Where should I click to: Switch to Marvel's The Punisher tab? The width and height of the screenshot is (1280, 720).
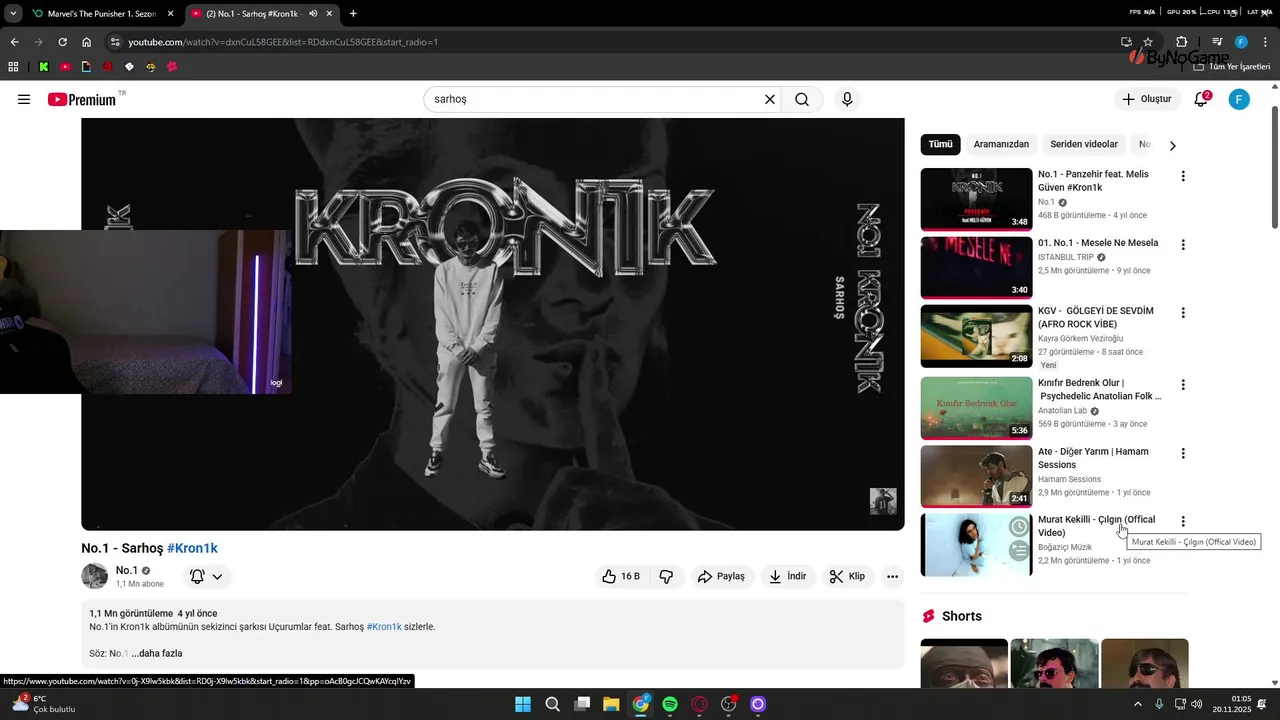102,14
